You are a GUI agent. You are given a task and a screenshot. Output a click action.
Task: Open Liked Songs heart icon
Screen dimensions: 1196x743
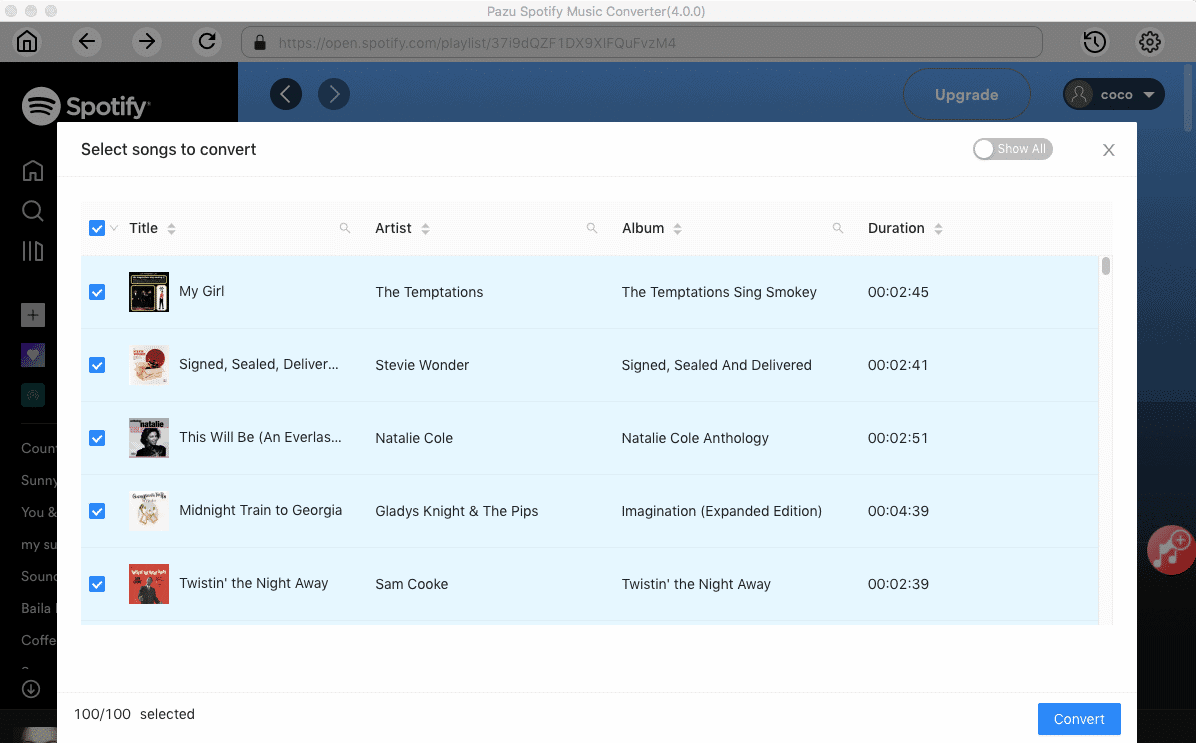click(33, 355)
